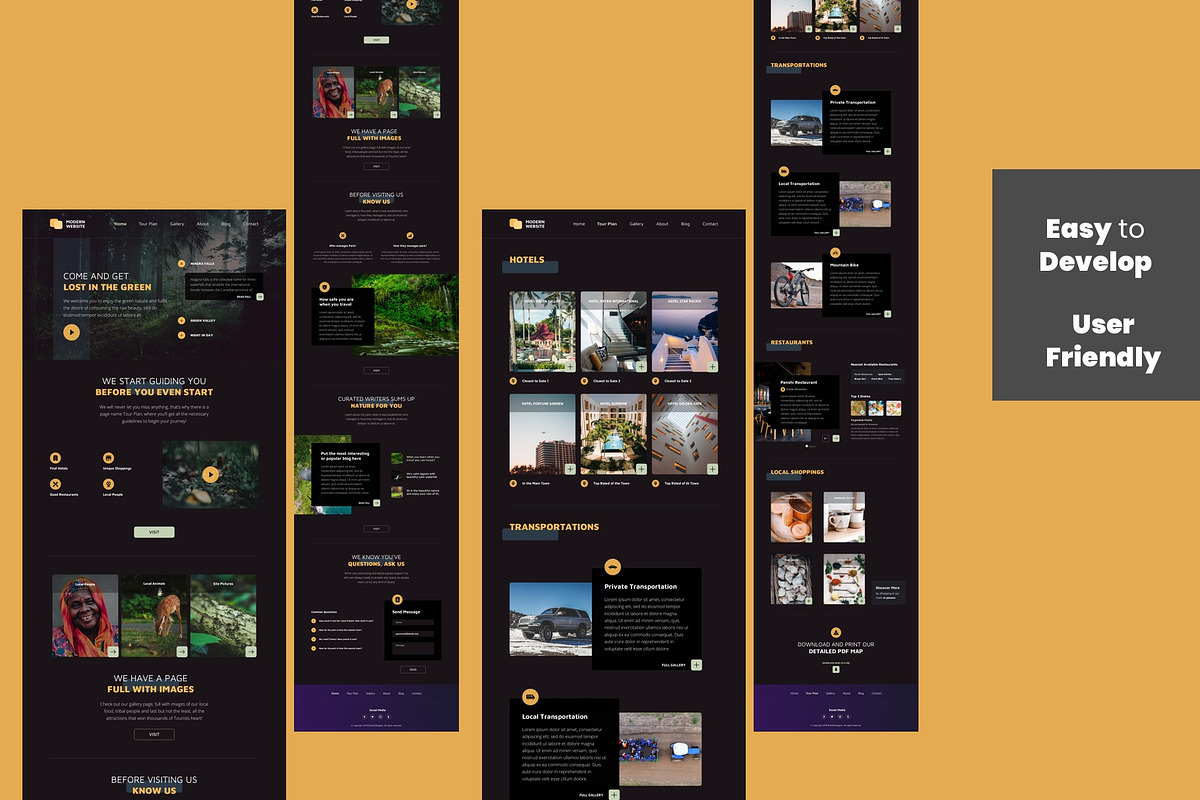Click TRANSPORTATIONS heading on Tour Plan page
The height and width of the screenshot is (800, 1200).
pyautogui.click(x=554, y=527)
